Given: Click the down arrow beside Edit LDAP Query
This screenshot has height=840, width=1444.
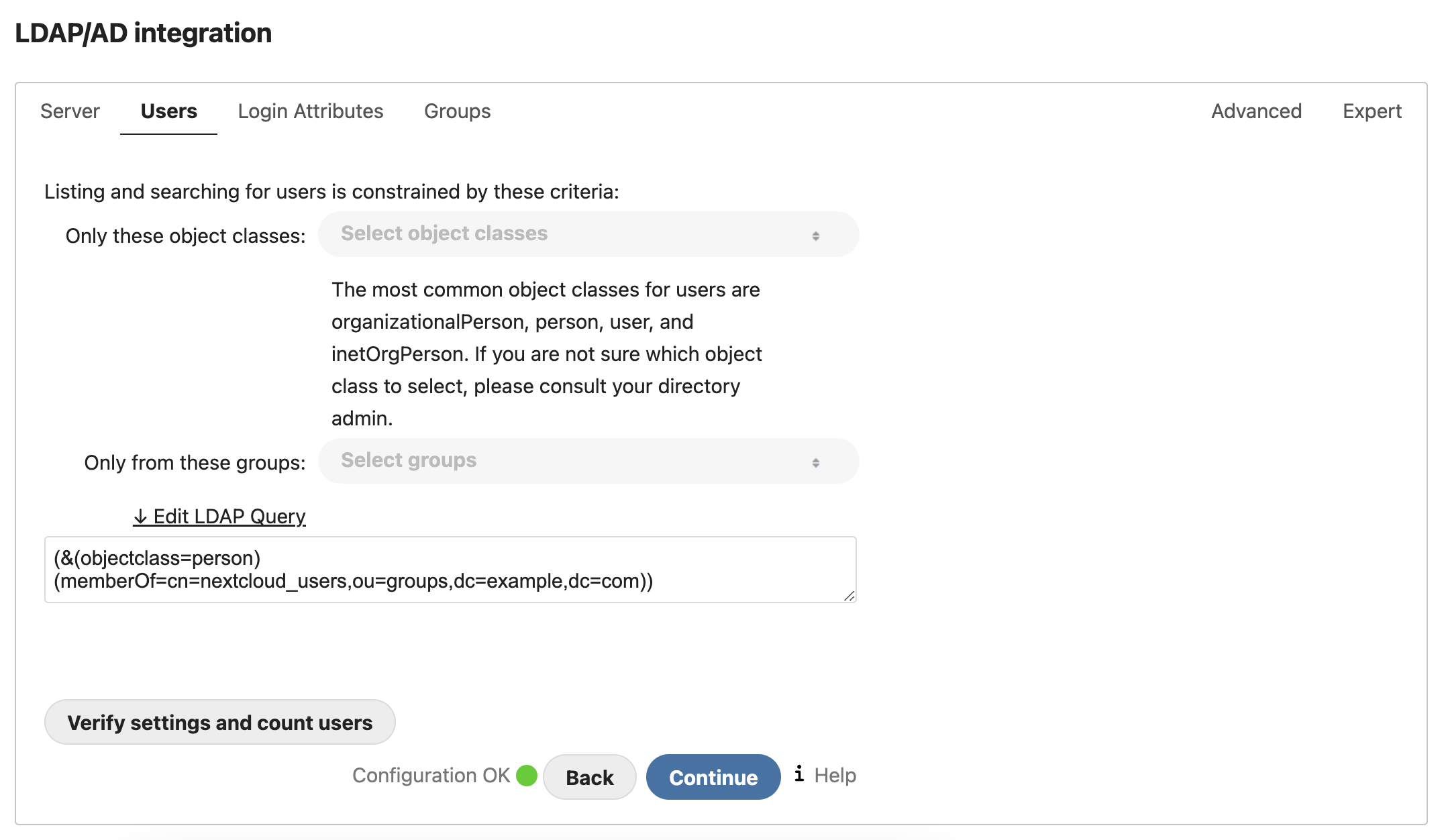Looking at the screenshot, I should click(140, 516).
